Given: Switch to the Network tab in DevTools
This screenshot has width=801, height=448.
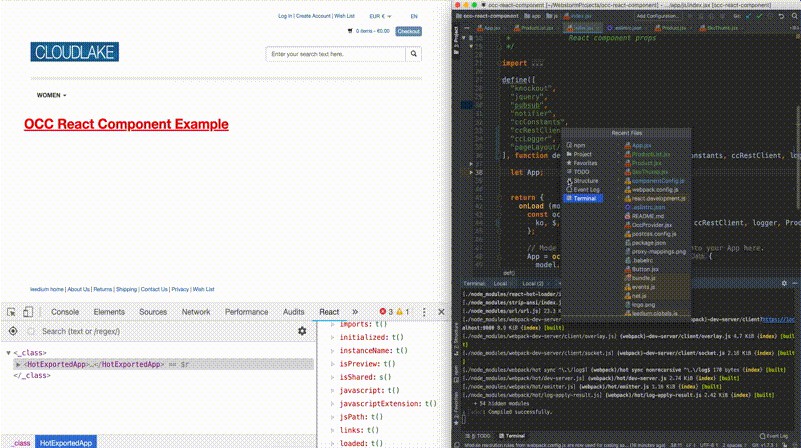Looking at the screenshot, I should [x=196, y=312].
